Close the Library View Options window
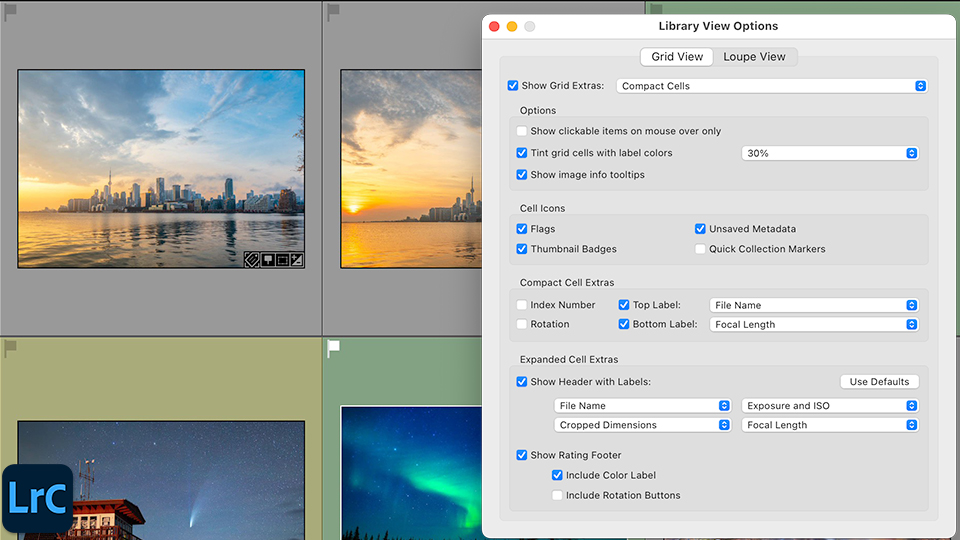 pos(494,26)
